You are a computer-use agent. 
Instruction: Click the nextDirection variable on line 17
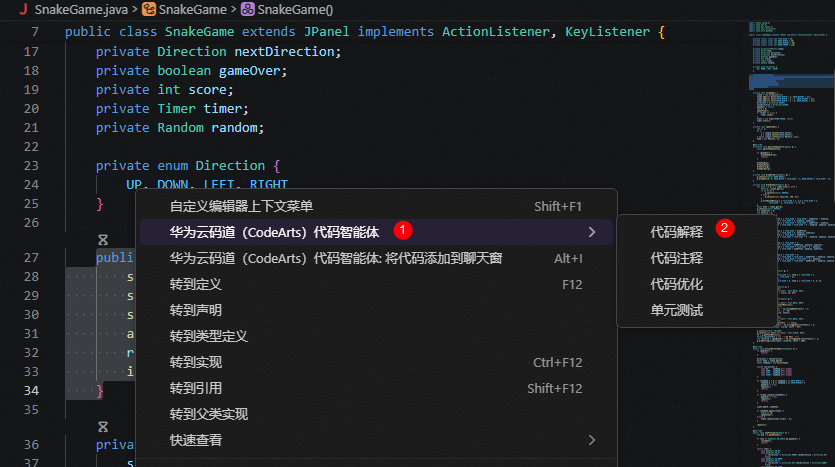284,52
